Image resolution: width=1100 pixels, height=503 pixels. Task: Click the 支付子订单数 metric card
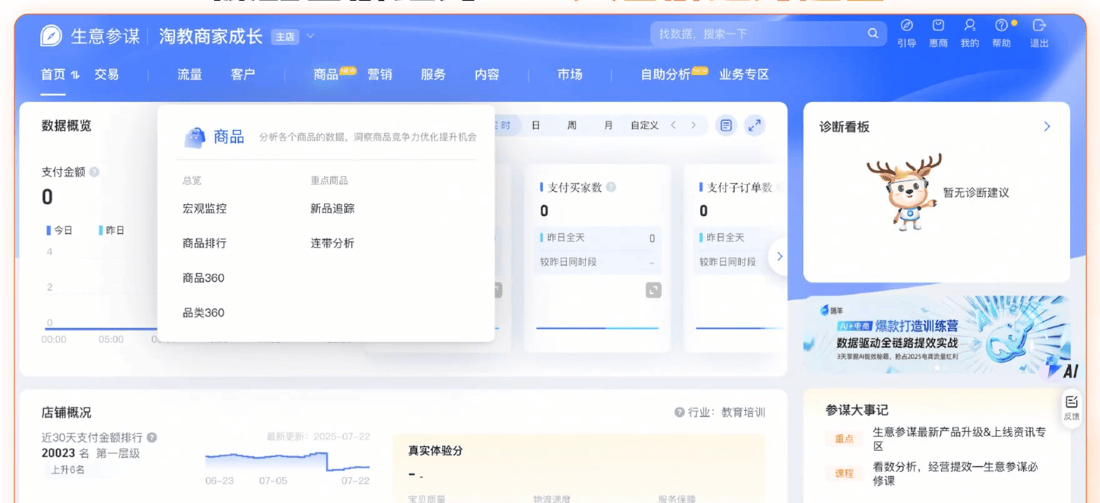(734, 259)
